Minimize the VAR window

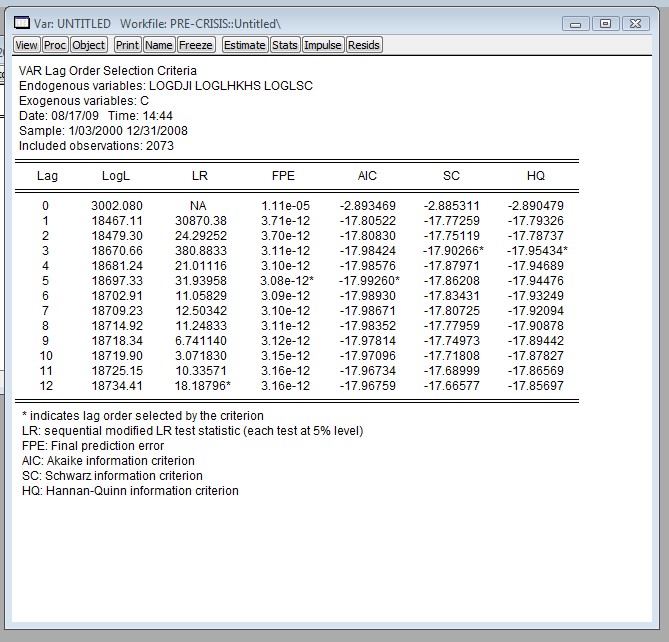[576, 23]
